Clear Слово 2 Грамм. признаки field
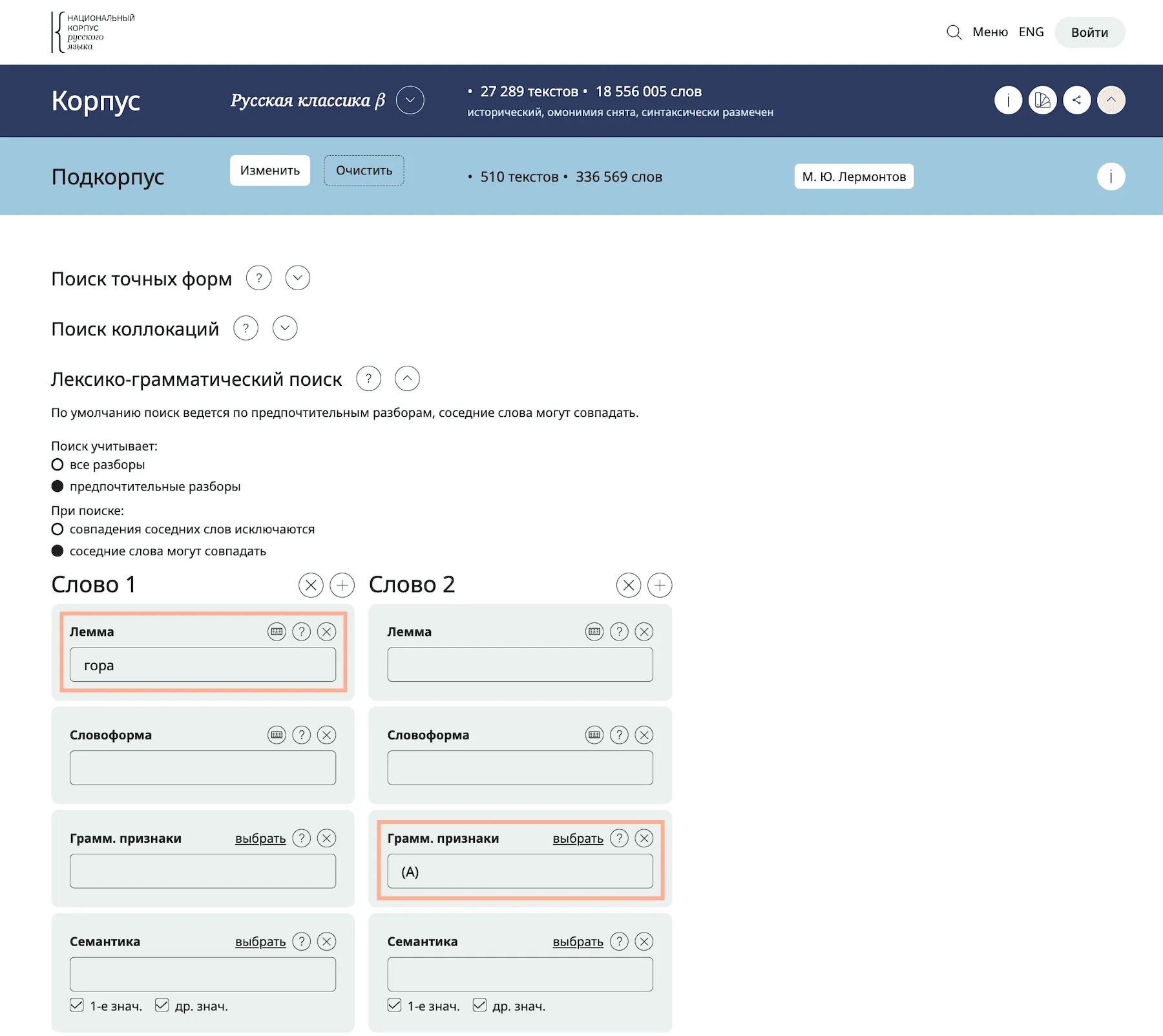 644,838
